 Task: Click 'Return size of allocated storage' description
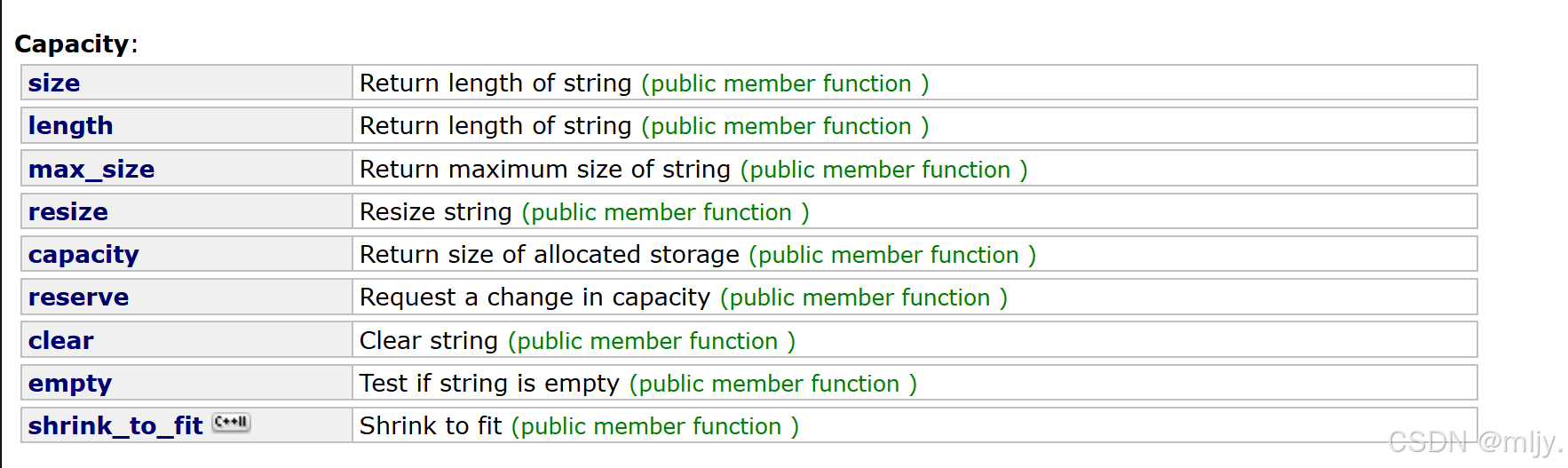(x=550, y=255)
